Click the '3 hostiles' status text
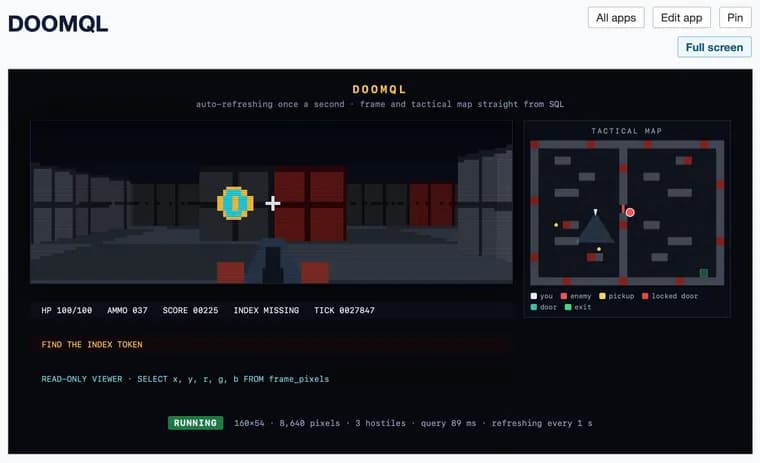 (380, 423)
